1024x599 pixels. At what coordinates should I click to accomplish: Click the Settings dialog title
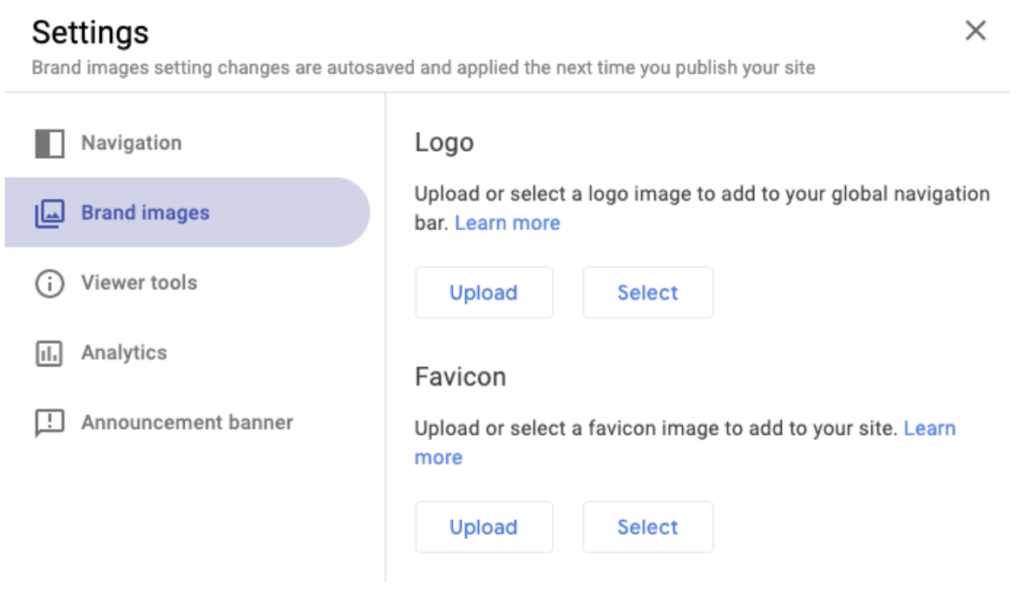[x=90, y=32]
